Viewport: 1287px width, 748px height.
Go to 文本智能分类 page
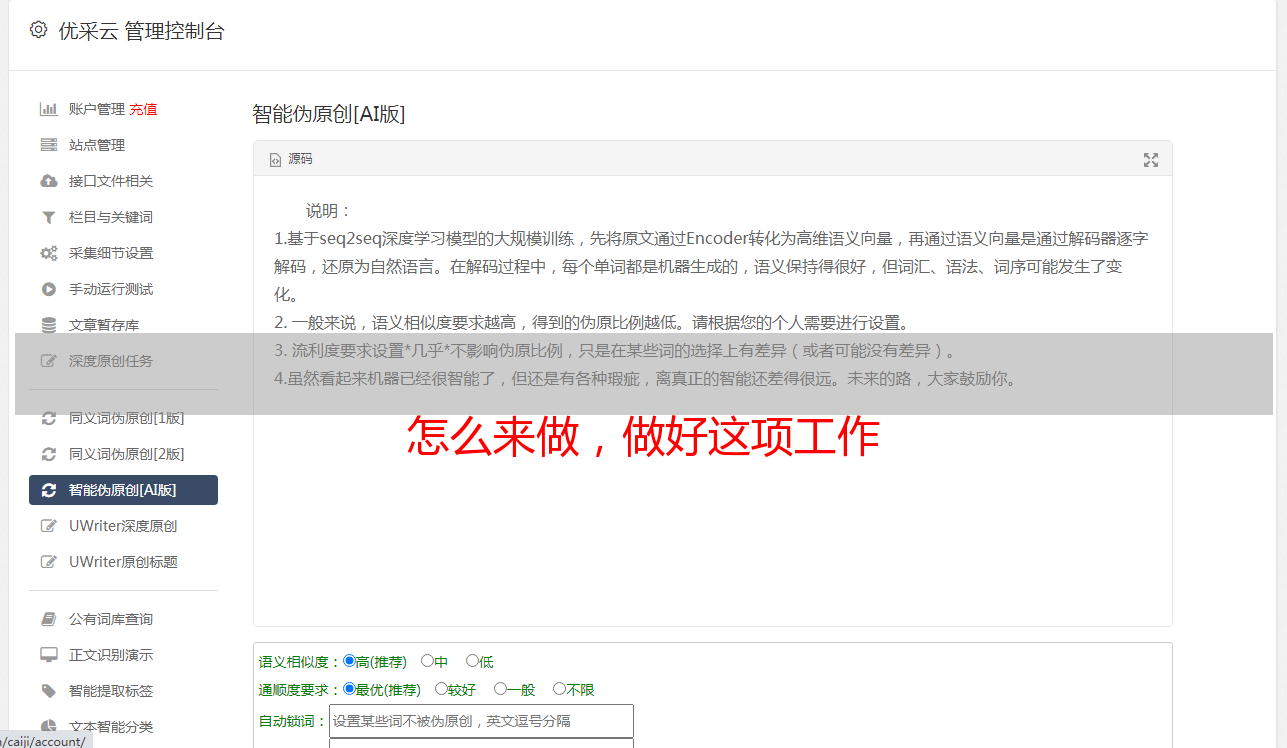(111, 727)
